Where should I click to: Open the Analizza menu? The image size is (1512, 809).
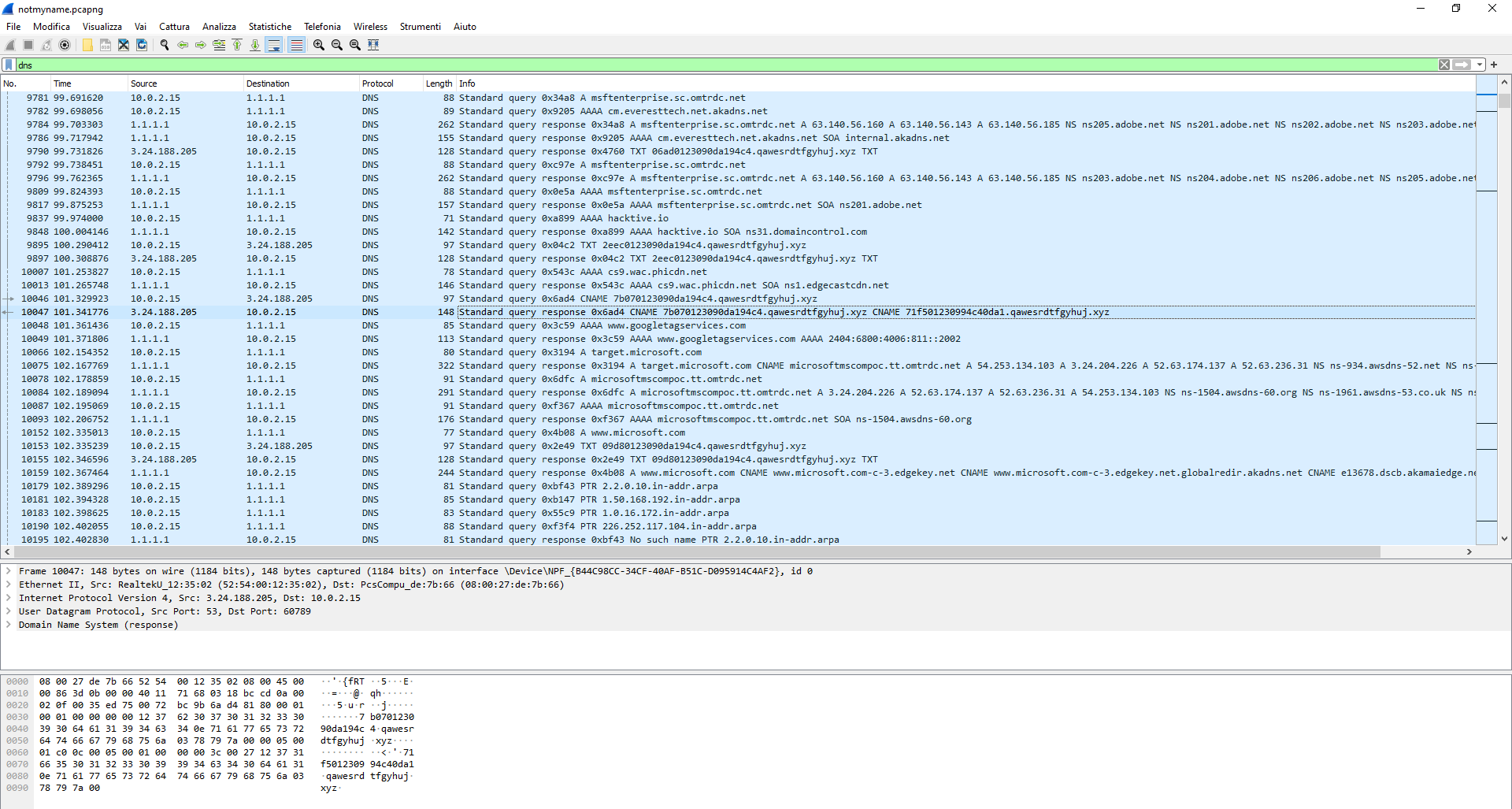point(219,26)
